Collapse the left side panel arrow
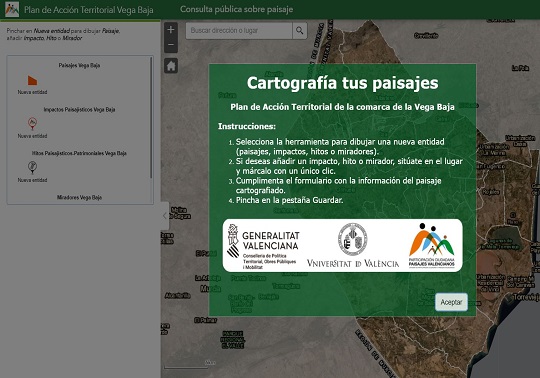 tap(165, 216)
